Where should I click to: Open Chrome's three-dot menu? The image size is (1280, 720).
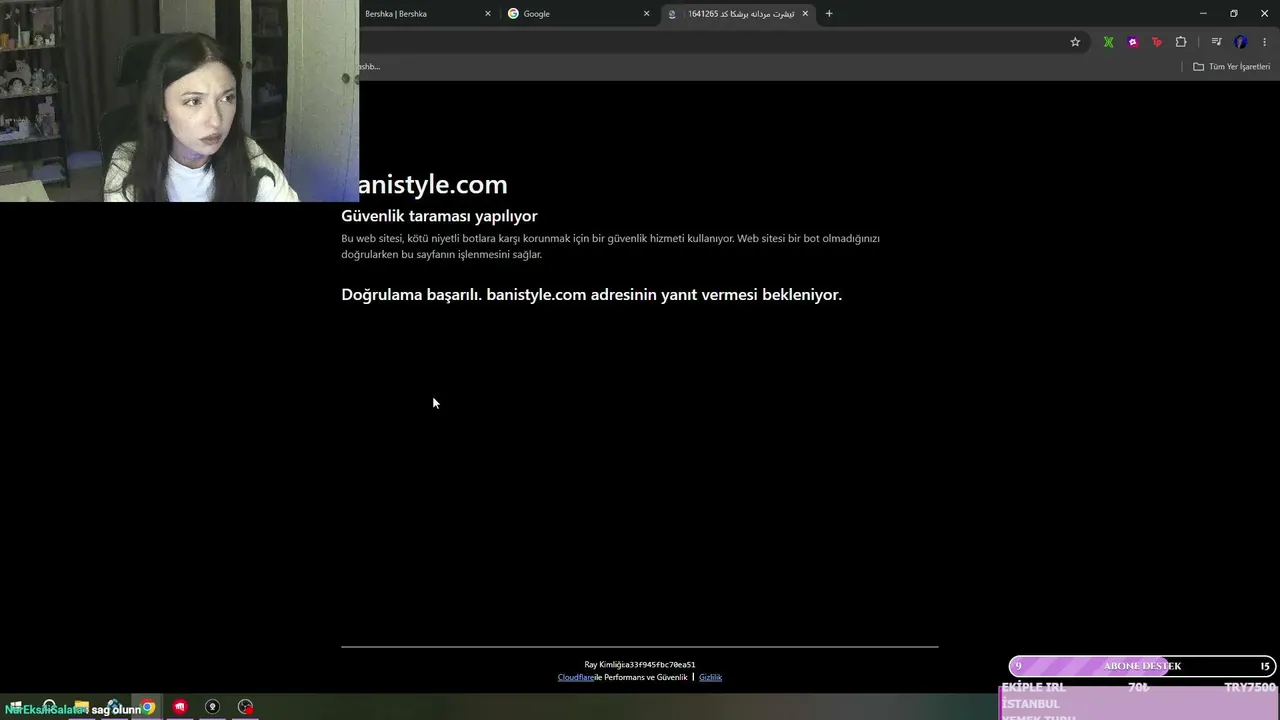click(1265, 42)
